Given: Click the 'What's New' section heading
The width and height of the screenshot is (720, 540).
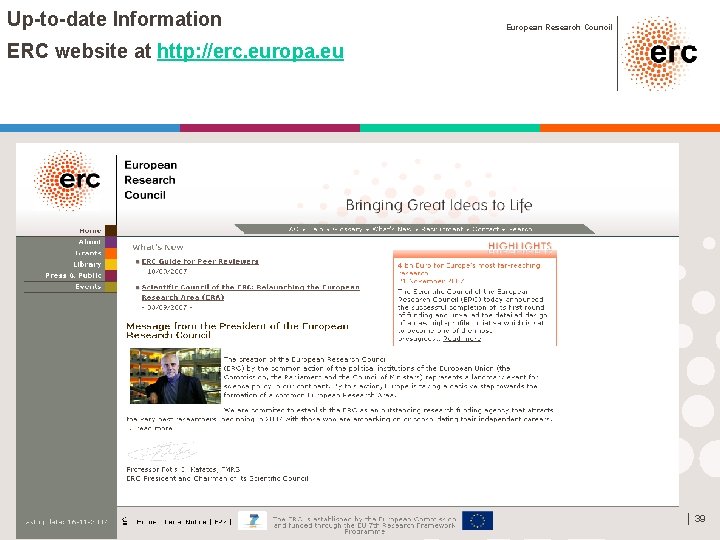Looking at the screenshot, I should [x=158, y=247].
